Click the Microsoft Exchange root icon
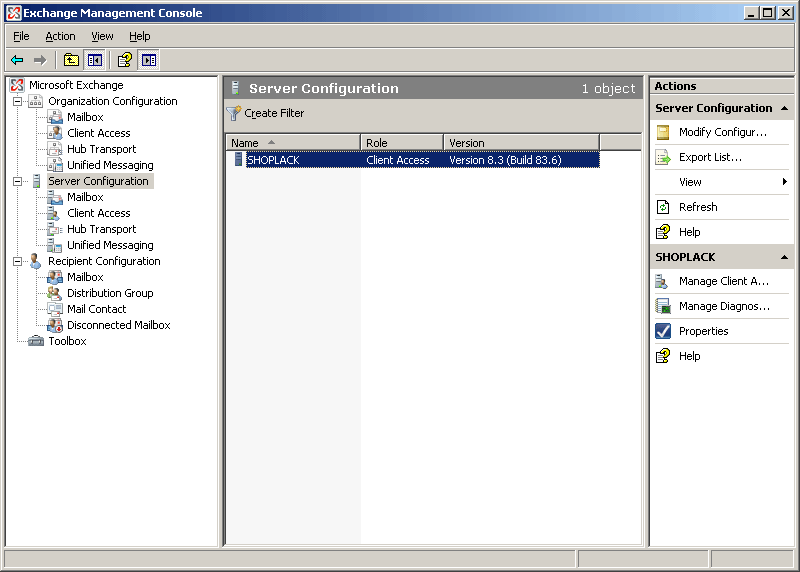The image size is (800, 572). [17, 85]
